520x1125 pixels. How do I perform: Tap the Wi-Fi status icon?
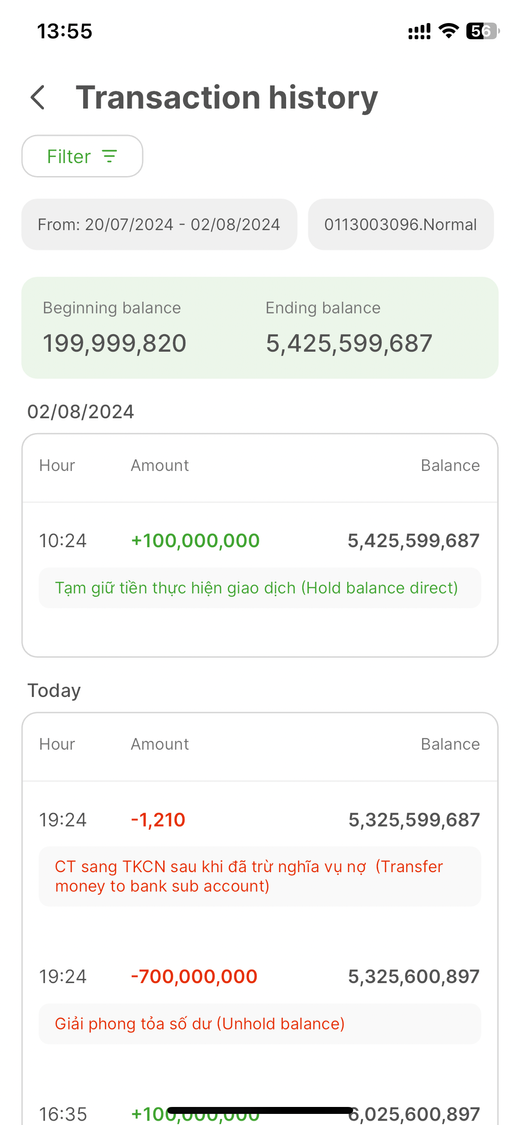[x=449, y=31]
